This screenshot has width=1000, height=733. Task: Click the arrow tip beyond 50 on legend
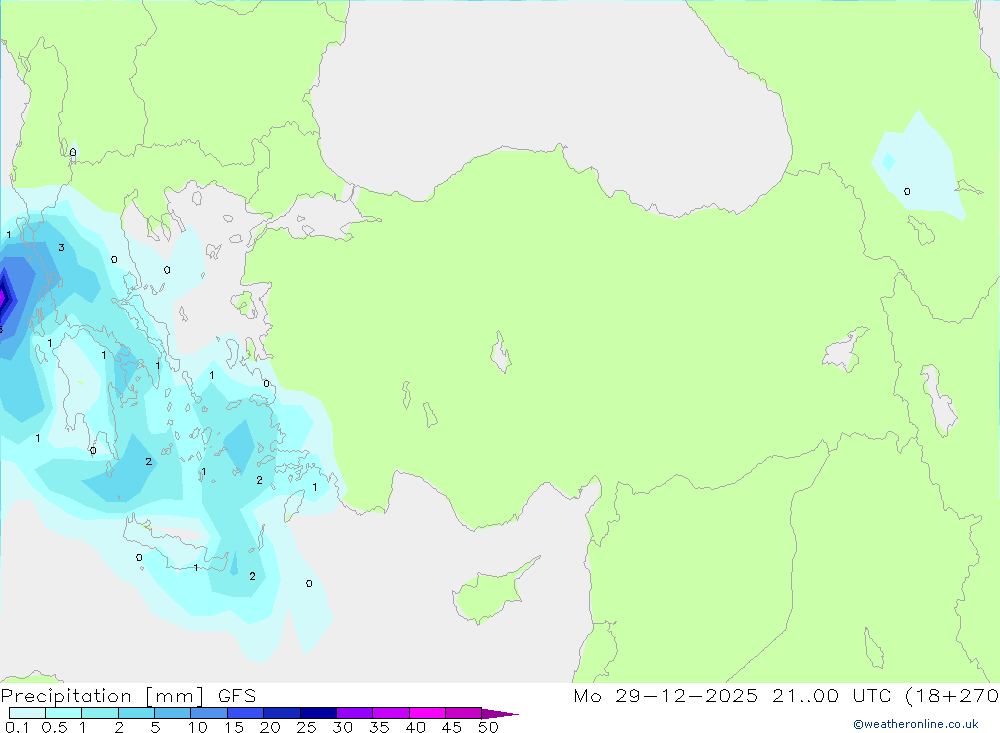pos(500,713)
